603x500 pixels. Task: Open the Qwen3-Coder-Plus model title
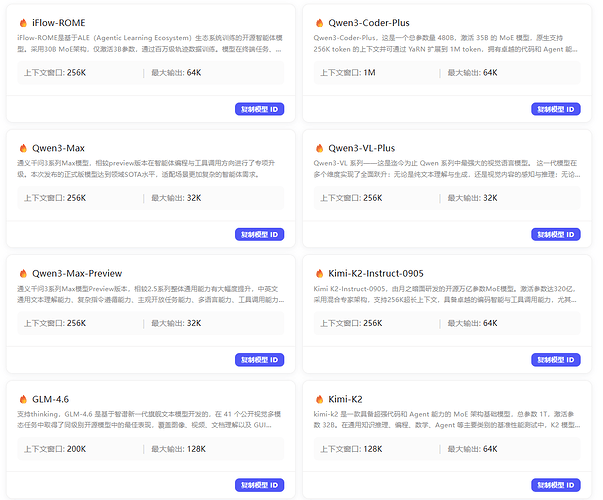click(375, 22)
